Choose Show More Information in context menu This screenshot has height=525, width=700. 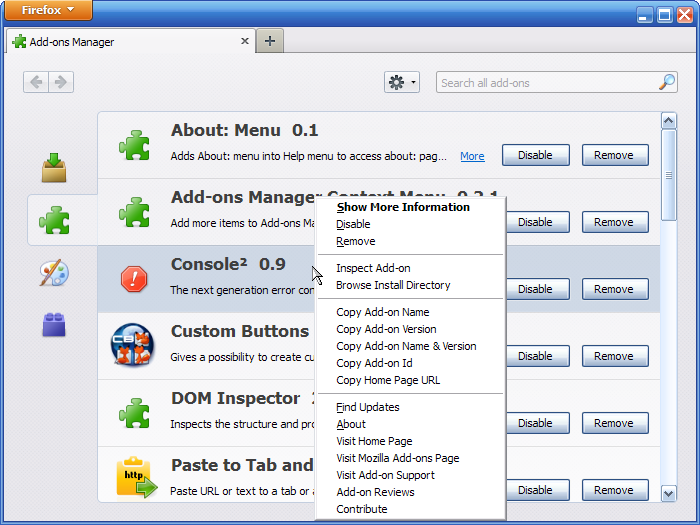click(410, 207)
